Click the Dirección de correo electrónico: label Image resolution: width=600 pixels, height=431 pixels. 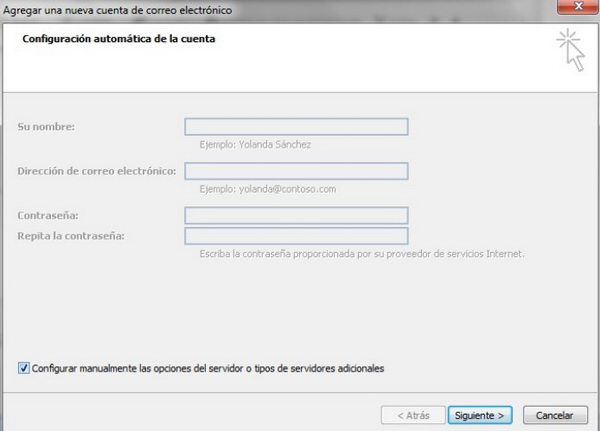(x=97, y=171)
